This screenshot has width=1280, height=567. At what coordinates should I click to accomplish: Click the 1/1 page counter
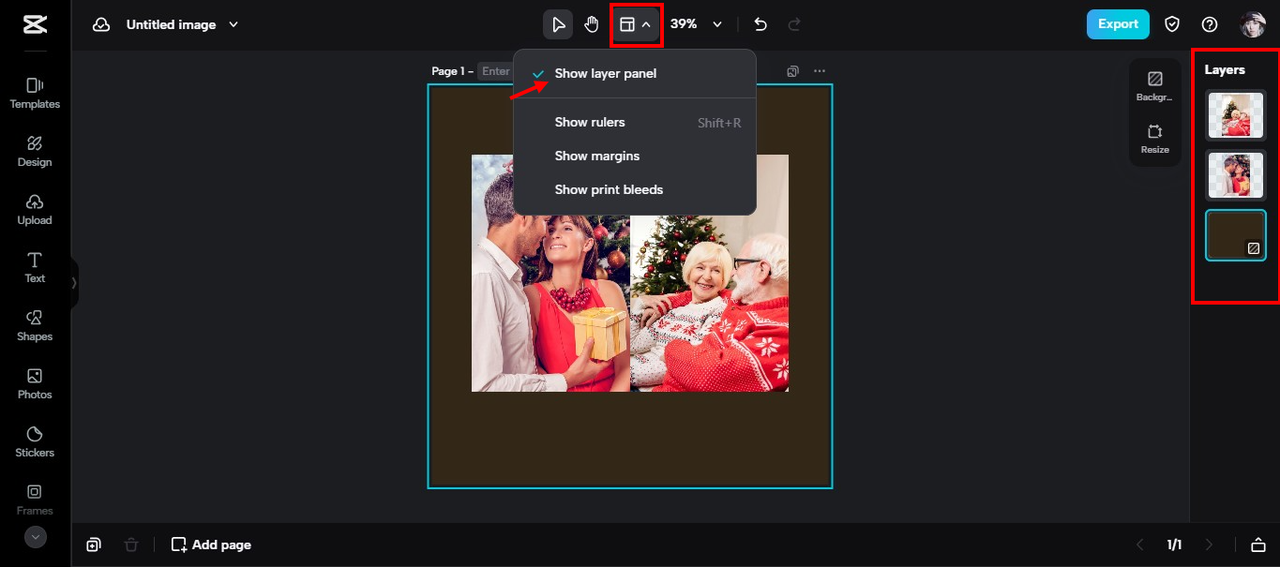[1174, 545]
